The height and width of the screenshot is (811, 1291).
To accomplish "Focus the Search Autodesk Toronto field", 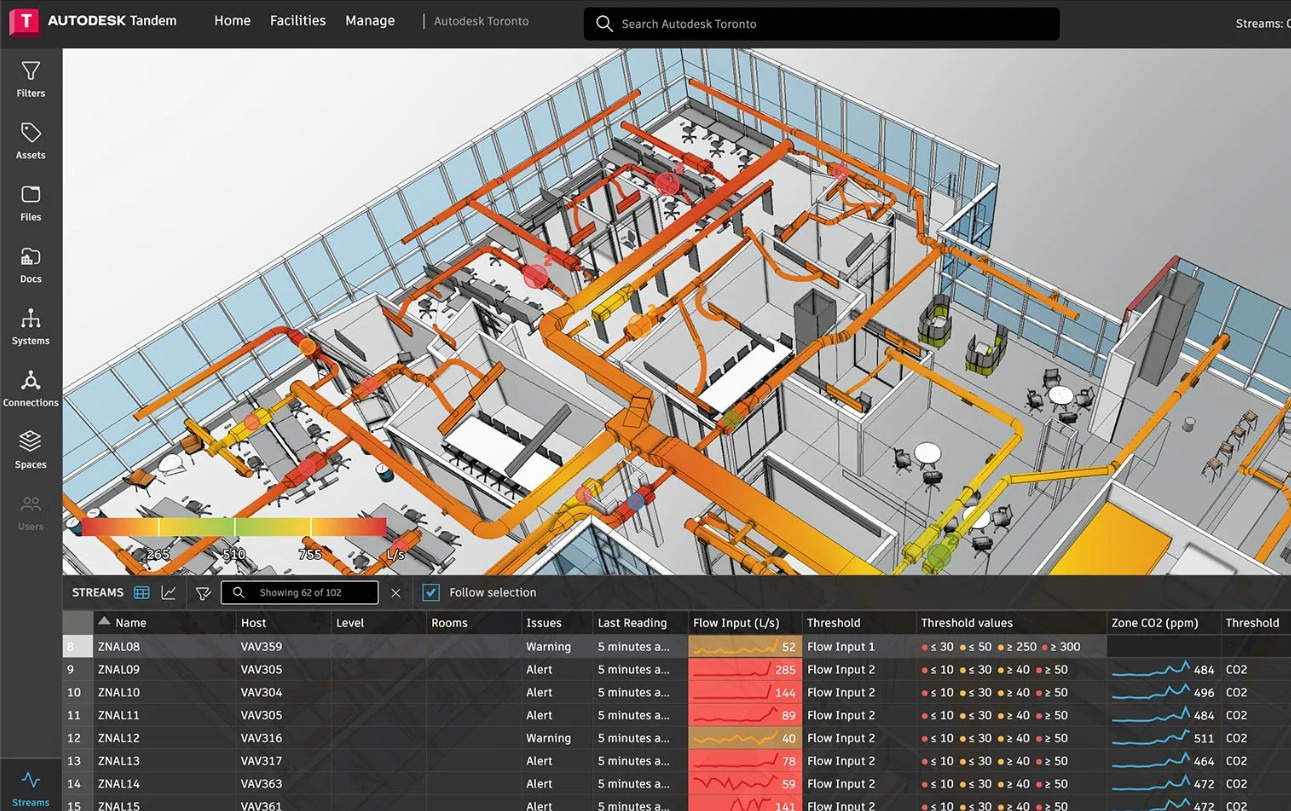I will pyautogui.click(x=821, y=24).
